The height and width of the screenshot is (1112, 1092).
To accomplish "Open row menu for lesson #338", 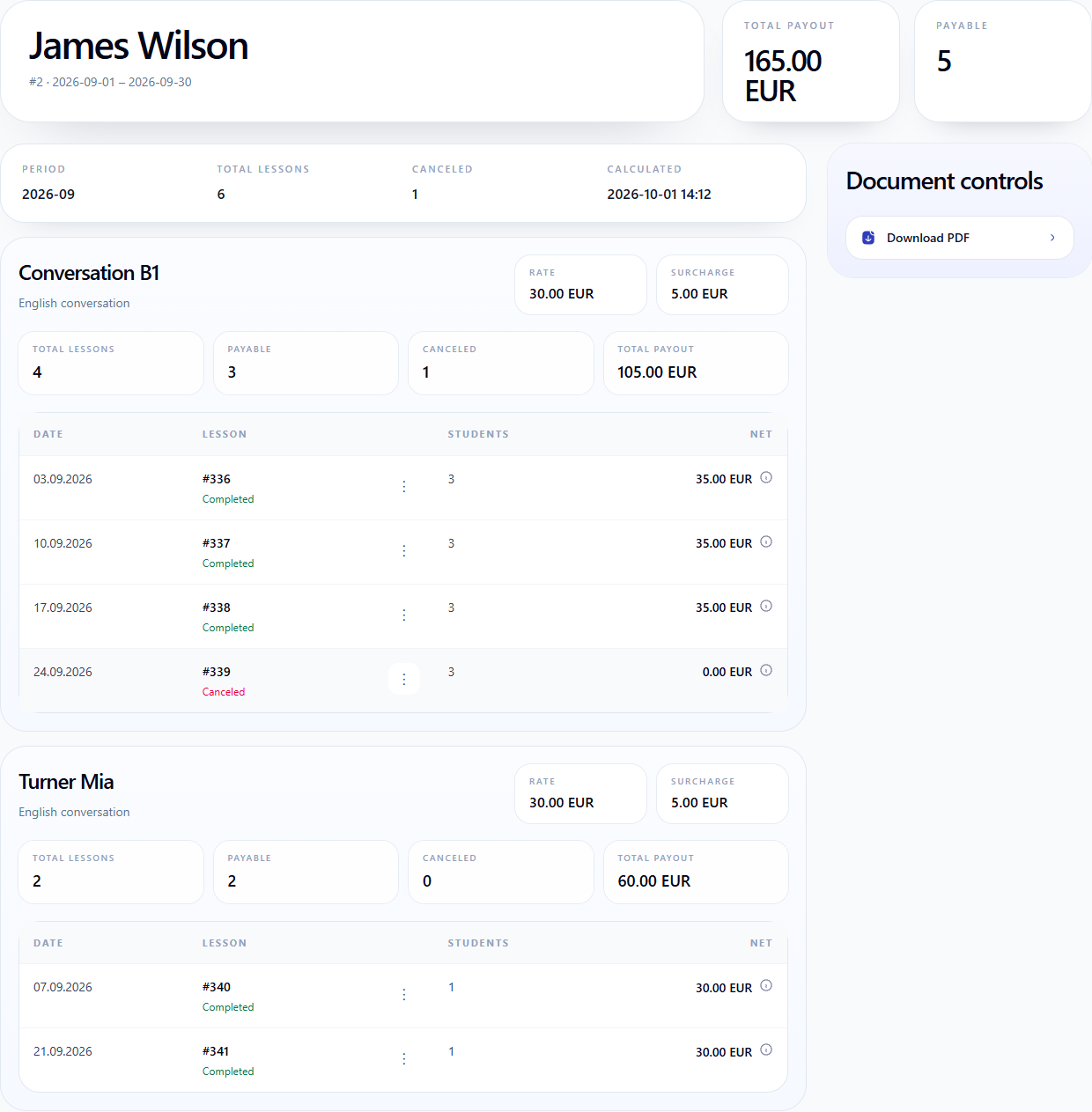I will click(404, 615).
